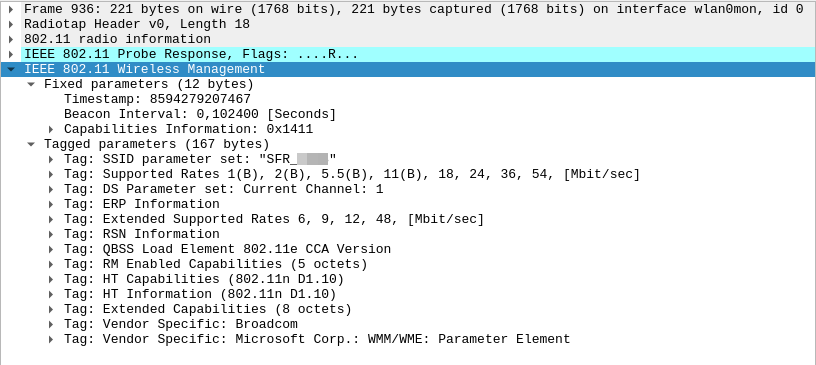Screen dimensions: 816x365
Task: Select the Beacon Interval field
Action: coord(408,114)
